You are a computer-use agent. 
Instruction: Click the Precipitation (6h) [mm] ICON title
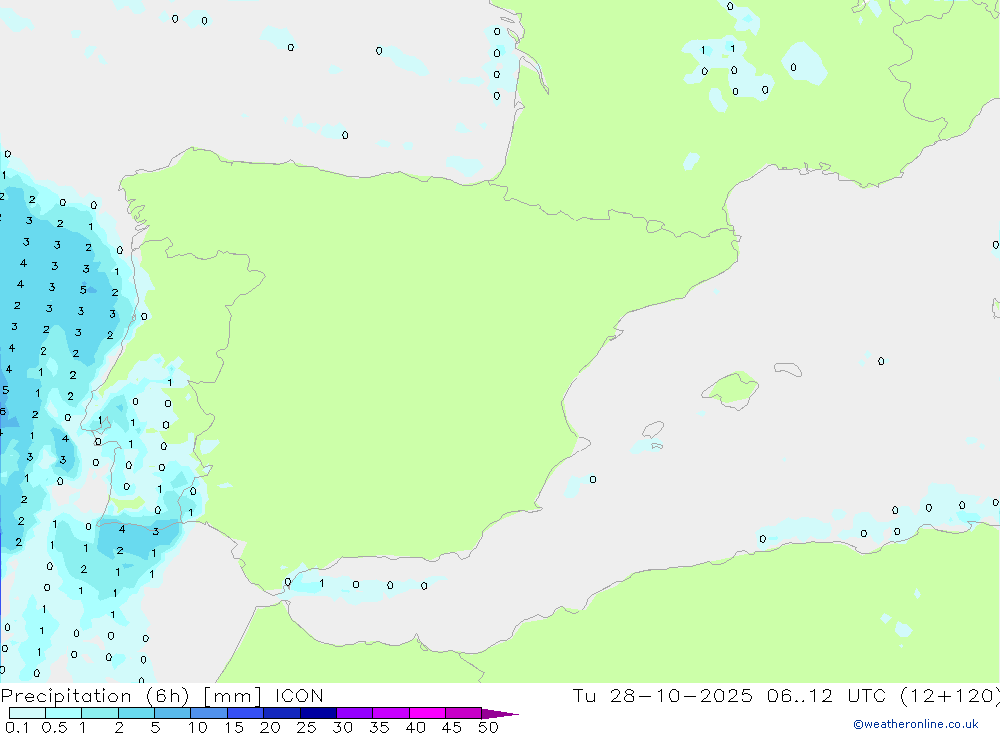click(162, 695)
